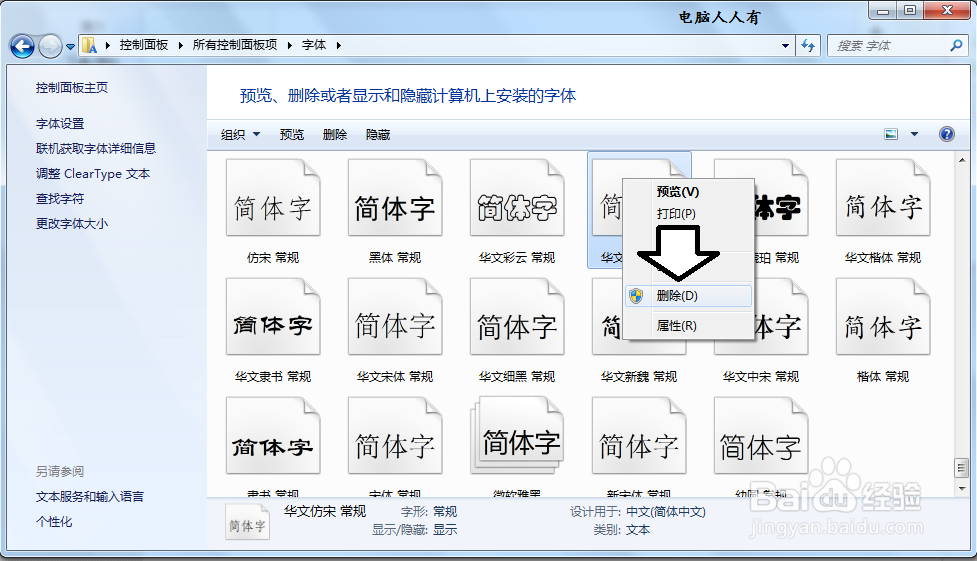The image size is (977, 561).
Task: Click the Forward navigation arrow button
Action: [x=50, y=46]
